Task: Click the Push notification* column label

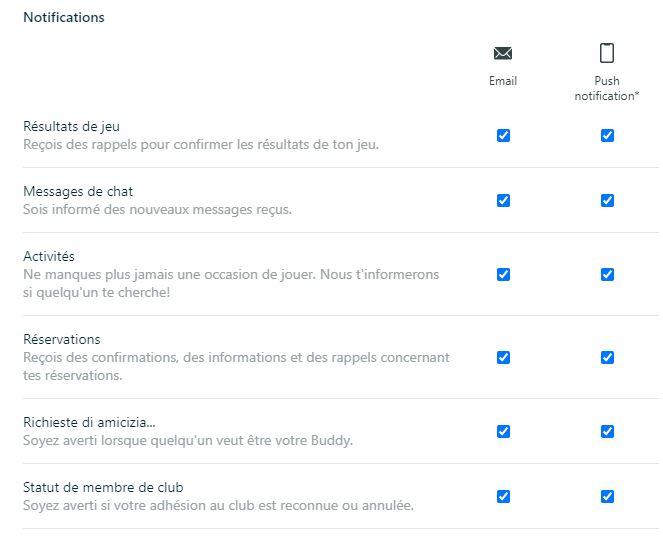Action: pos(607,89)
